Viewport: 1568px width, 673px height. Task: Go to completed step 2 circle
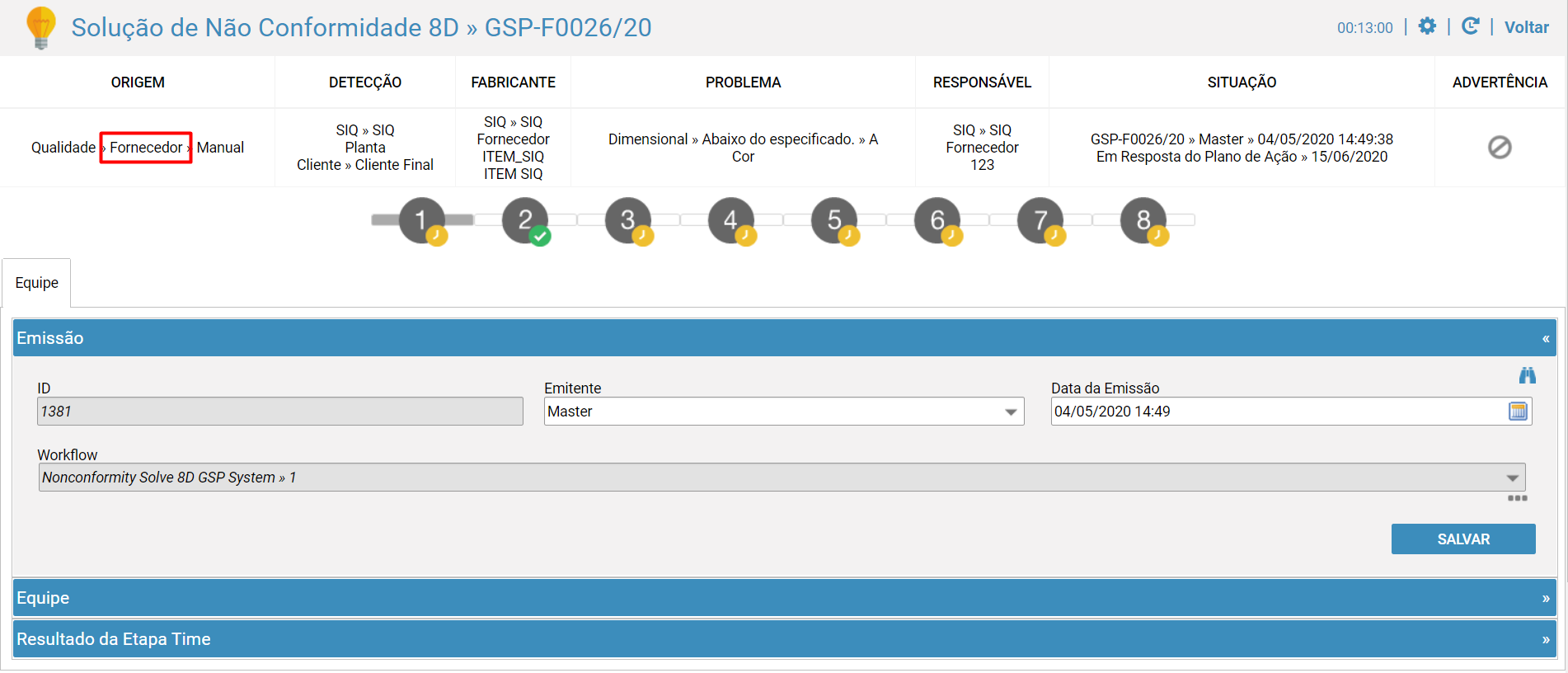(x=525, y=220)
